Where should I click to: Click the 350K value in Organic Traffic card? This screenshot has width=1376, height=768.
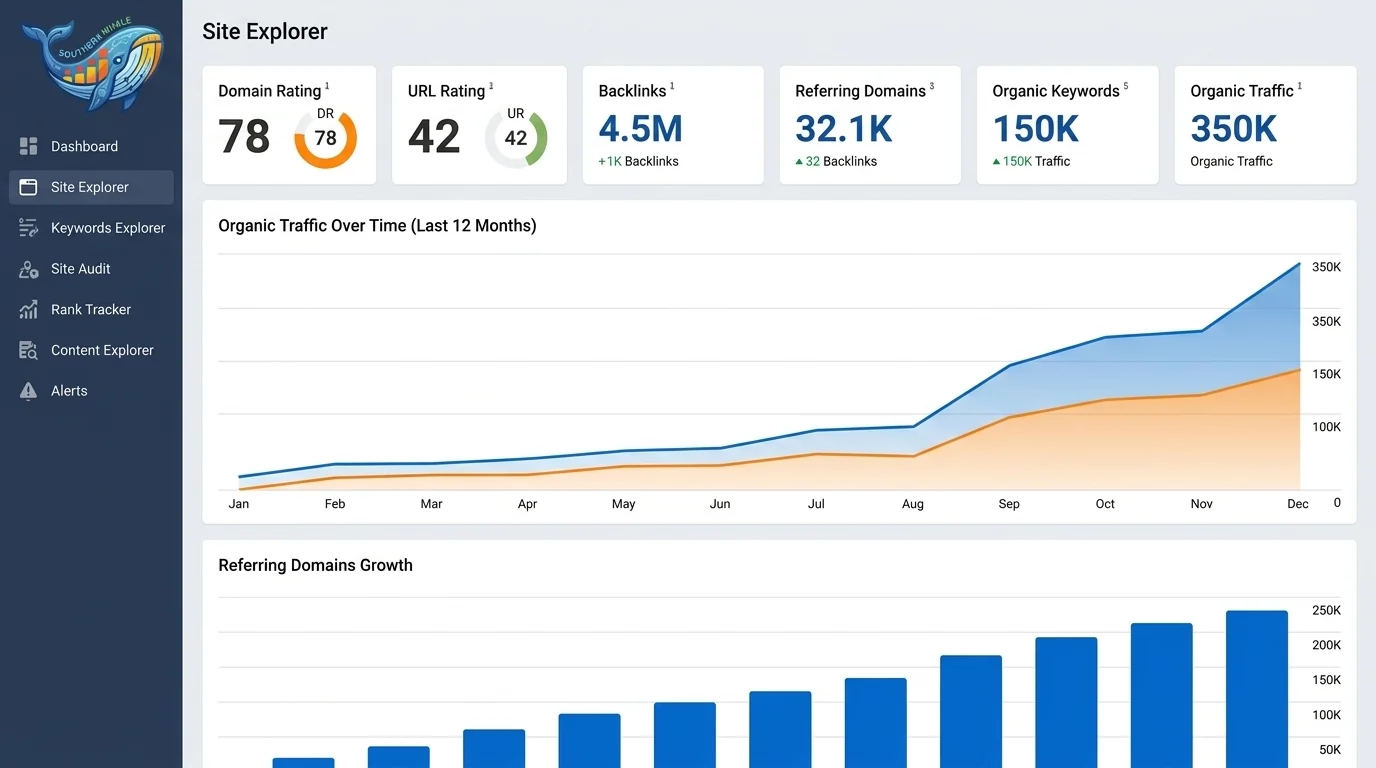tap(1234, 129)
